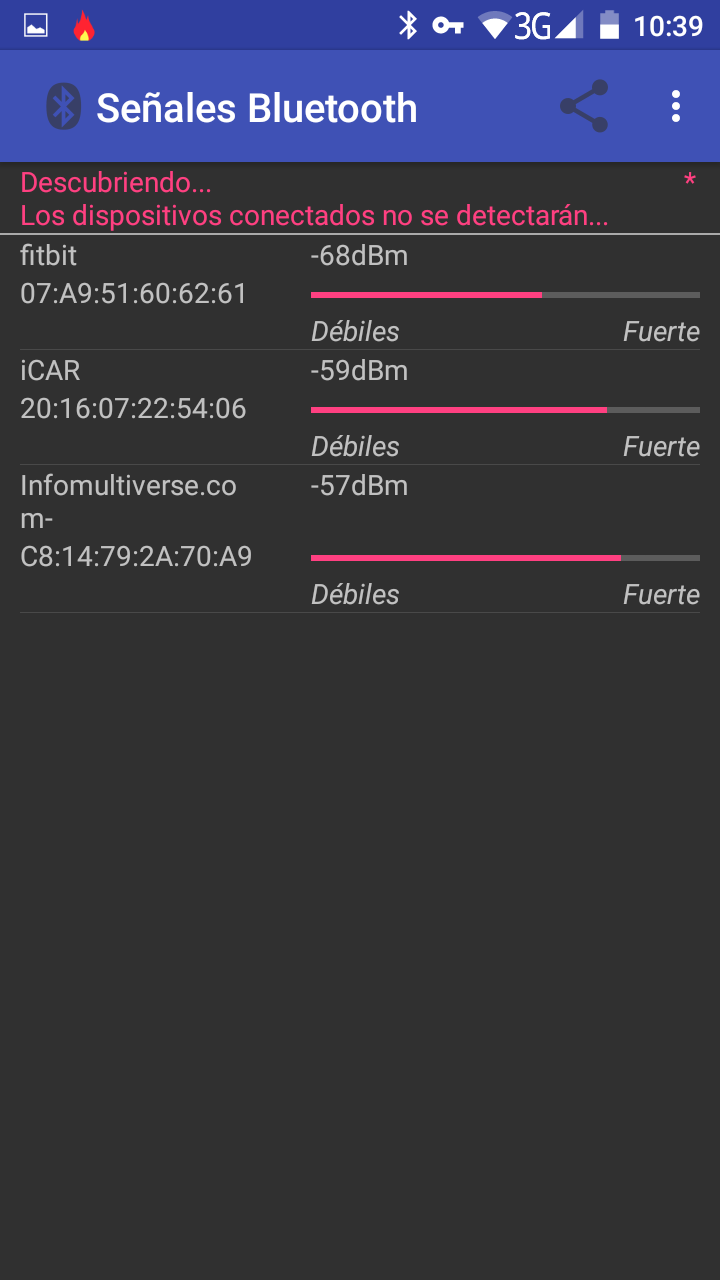
Task: Tap the MAC address 20:16:07:22:54:06
Action: 133,409
